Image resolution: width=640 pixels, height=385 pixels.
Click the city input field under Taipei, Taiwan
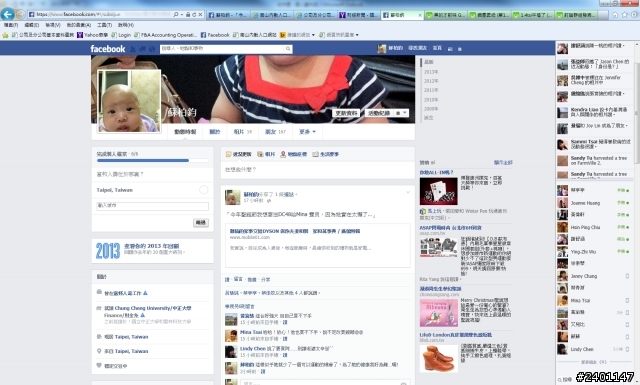(152, 206)
